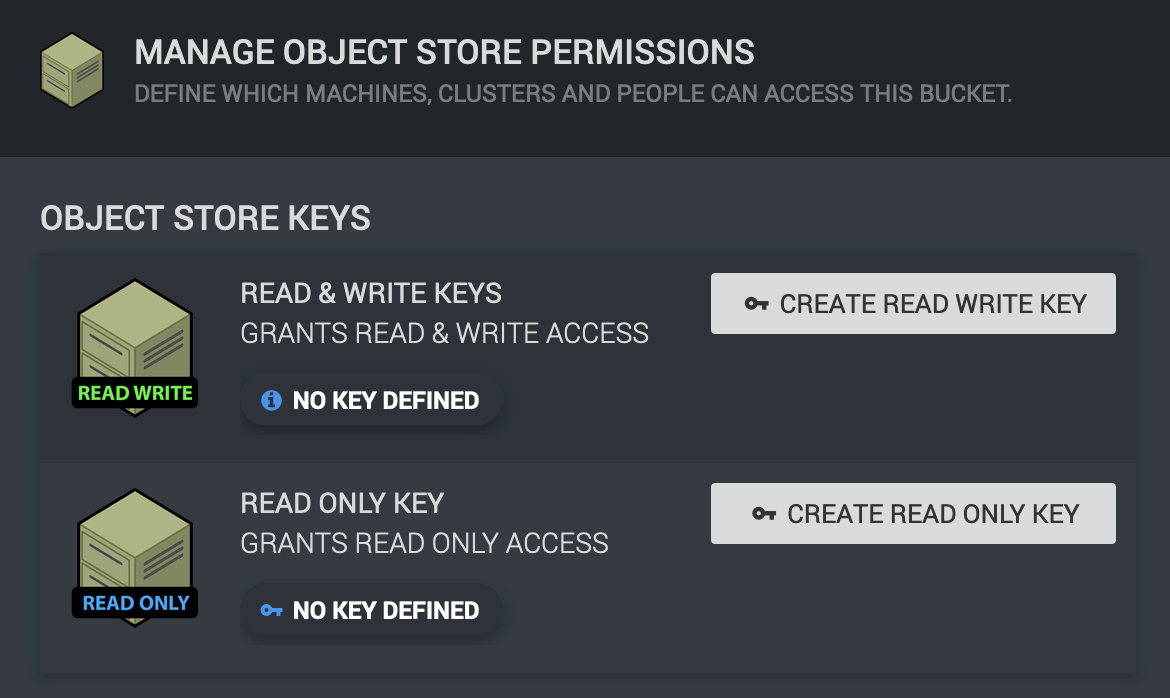Click the Read Only storage box icon
The image size is (1170, 698).
pos(134,545)
